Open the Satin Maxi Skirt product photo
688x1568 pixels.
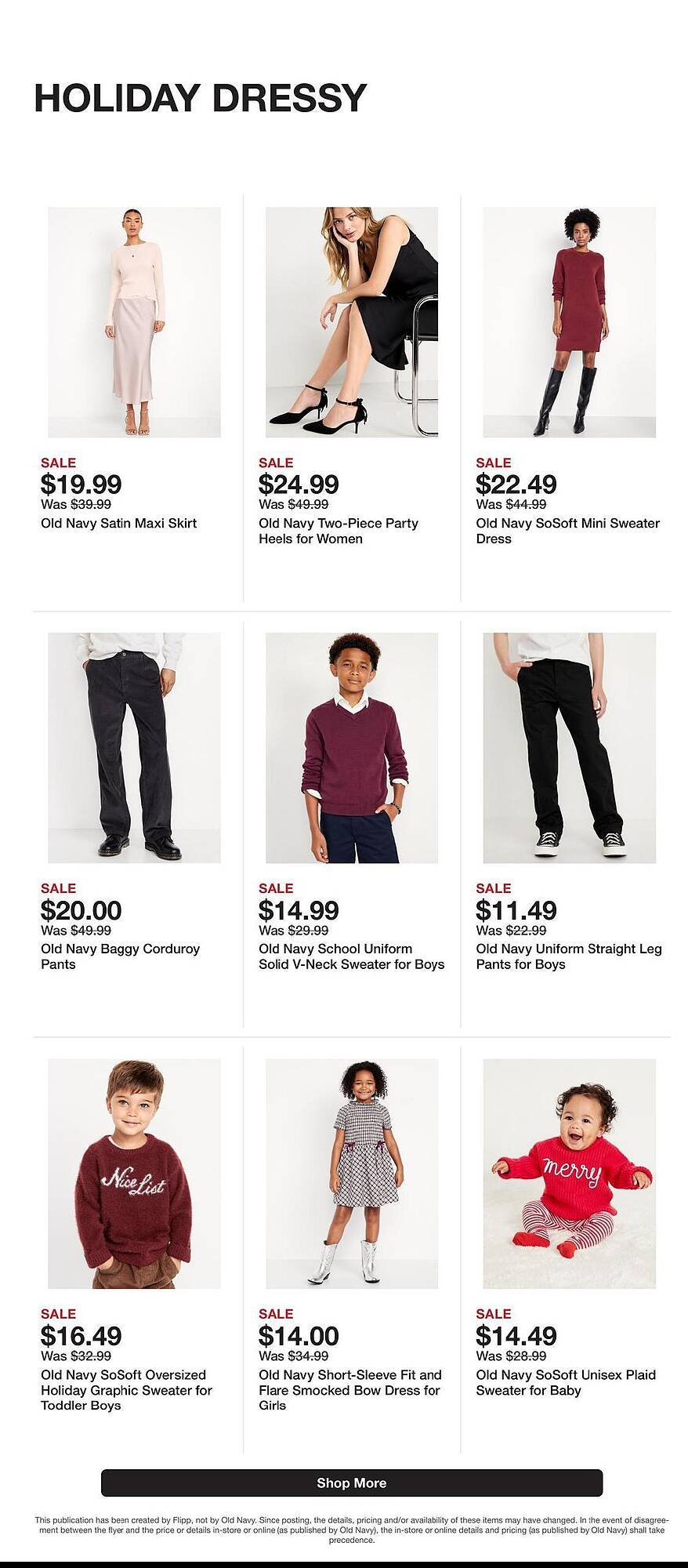click(x=134, y=322)
